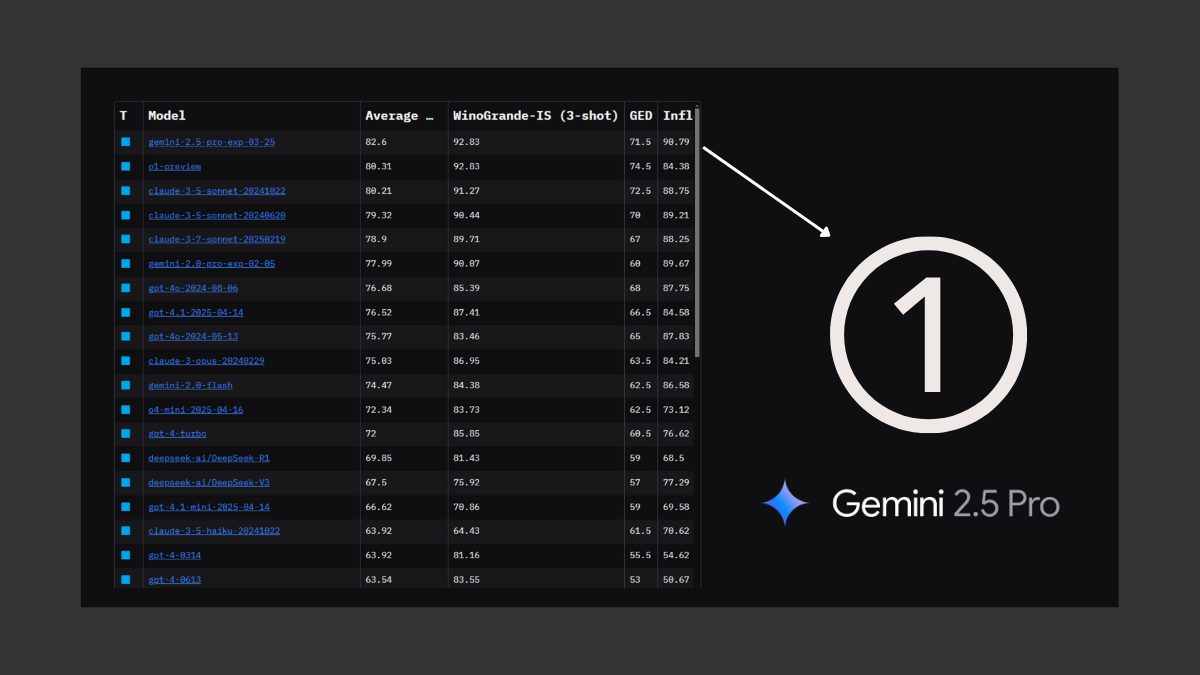Open the deepseek-ai/DeepSeek-R1 link

pos(209,458)
